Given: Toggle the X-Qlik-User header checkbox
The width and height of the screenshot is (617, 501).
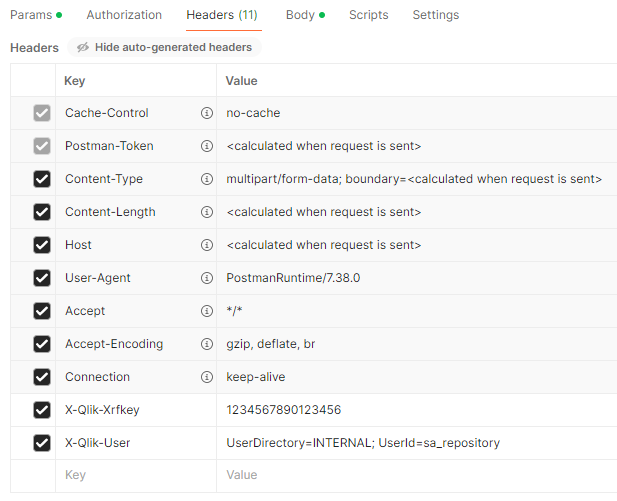Looking at the screenshot, I should click(42, 443).
